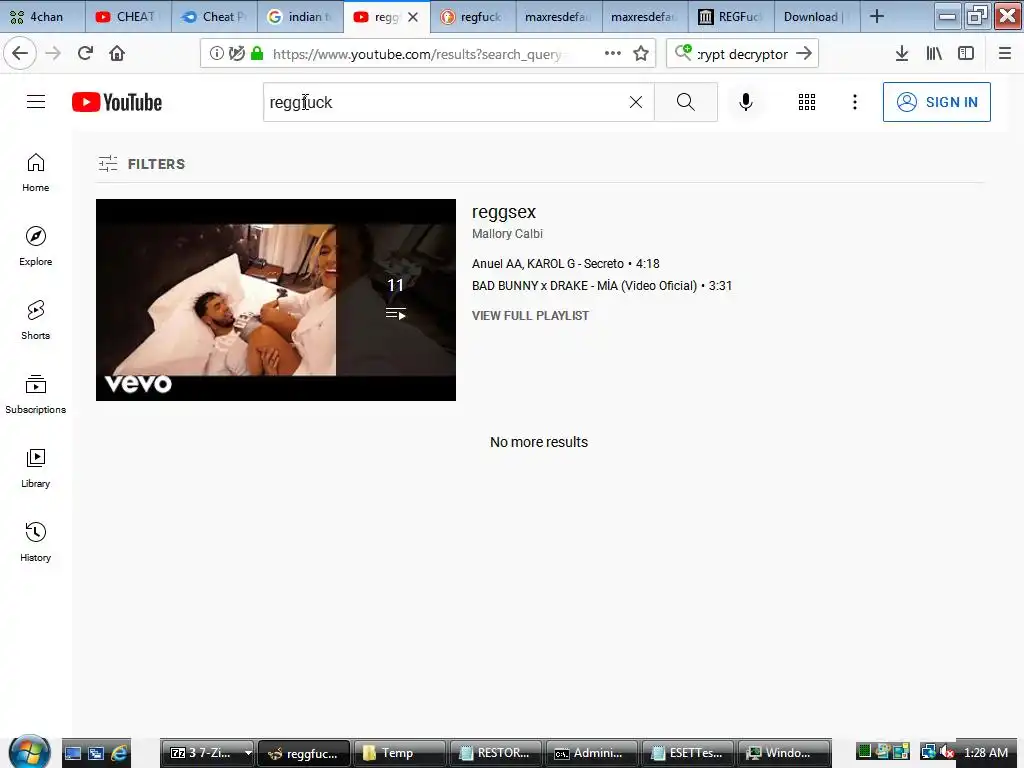The width and height of the screenshot is (1024, 768).
Task: Open the Downloads panel
Action: tap(902, 54)
